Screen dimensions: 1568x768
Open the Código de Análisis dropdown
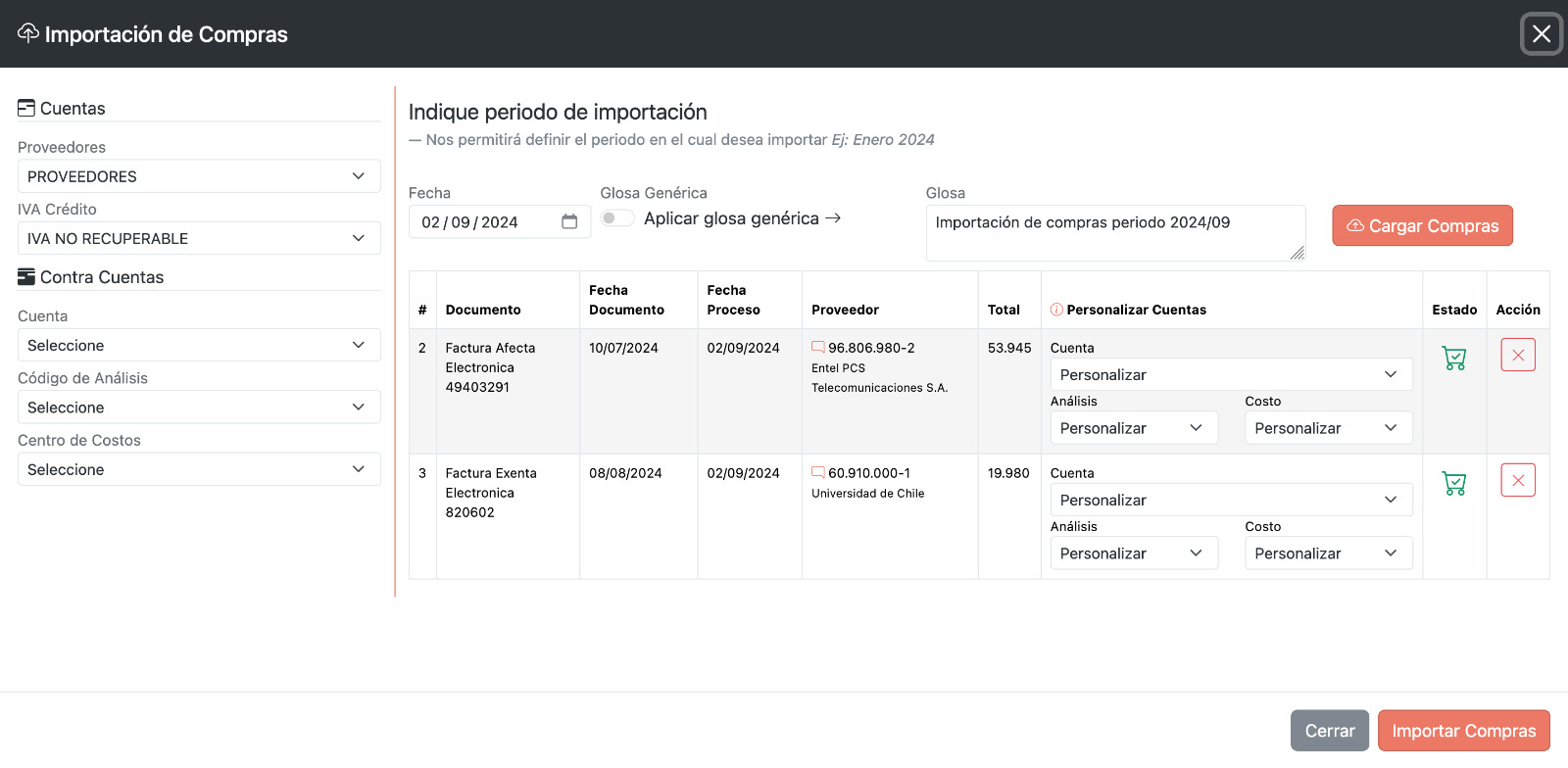[199, 408]
